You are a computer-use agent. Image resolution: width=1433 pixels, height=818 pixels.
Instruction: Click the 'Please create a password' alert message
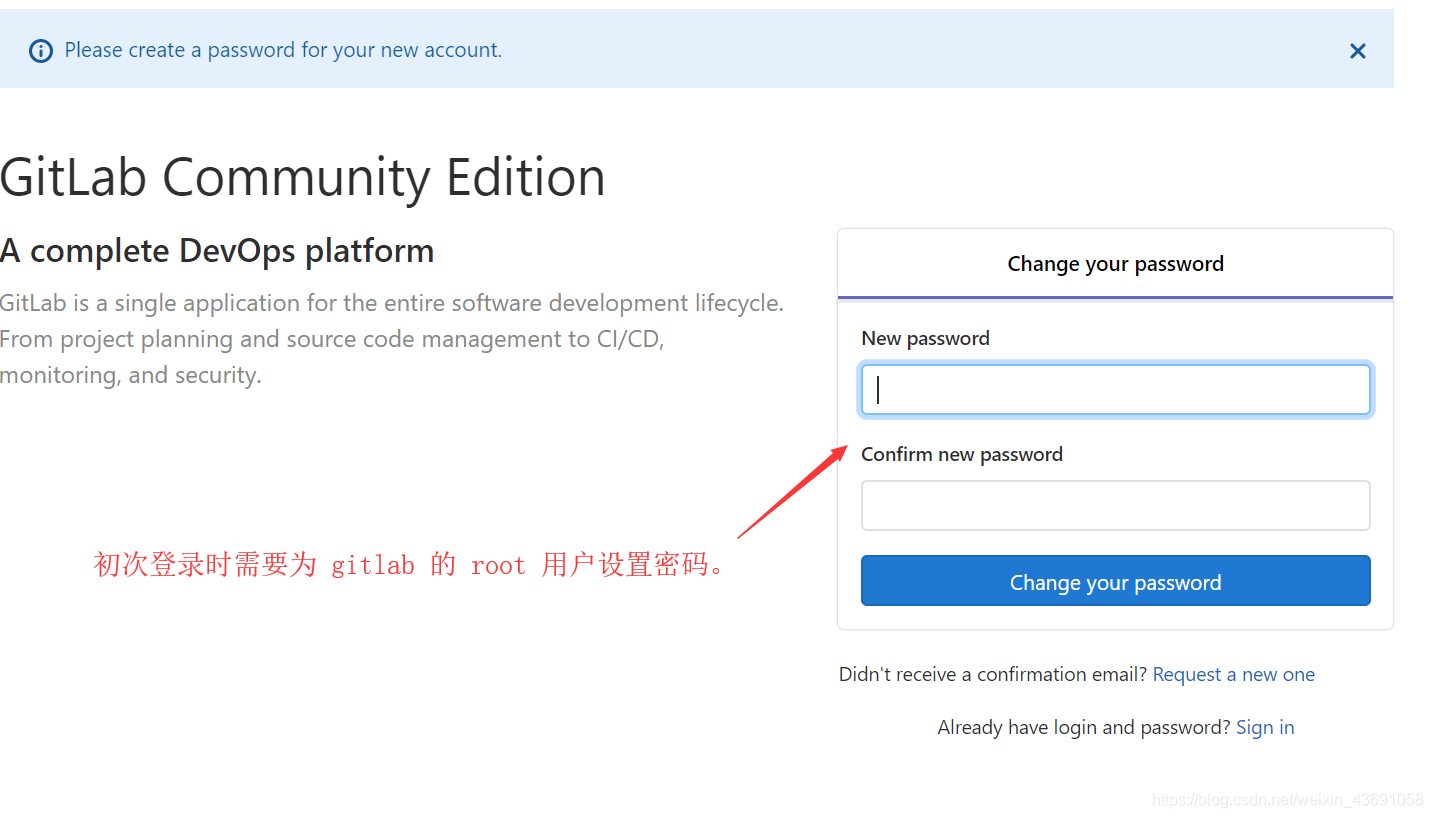click(283, 50)
